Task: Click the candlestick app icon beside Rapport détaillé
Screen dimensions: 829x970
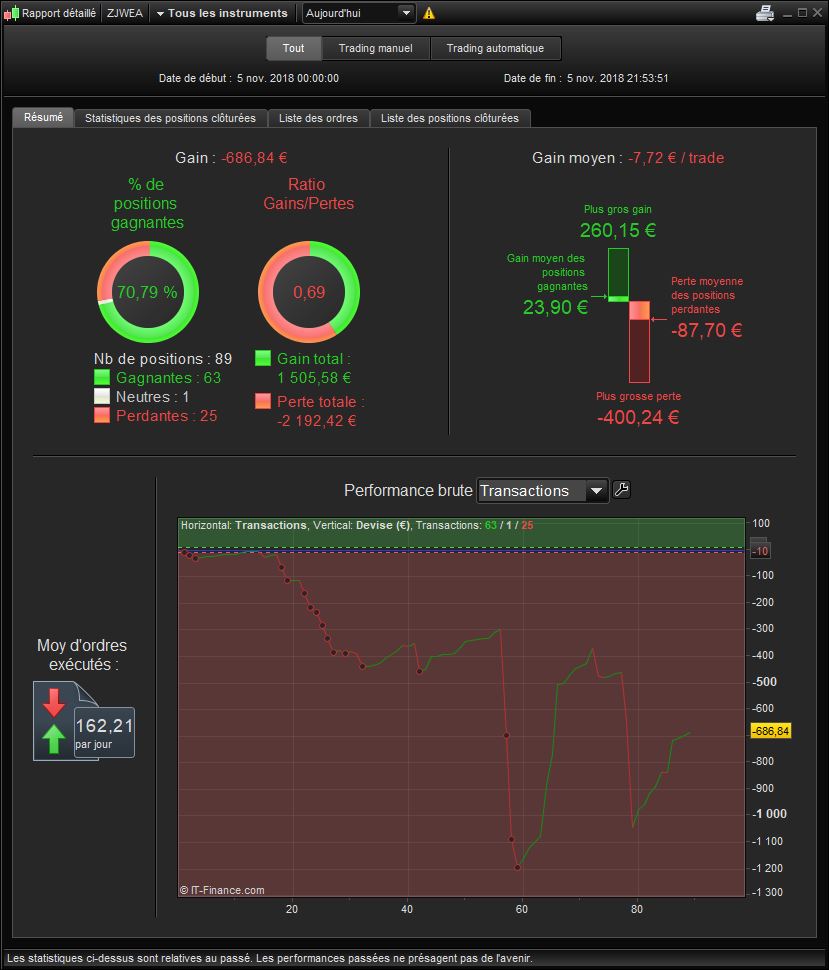Action: point(11,13)
